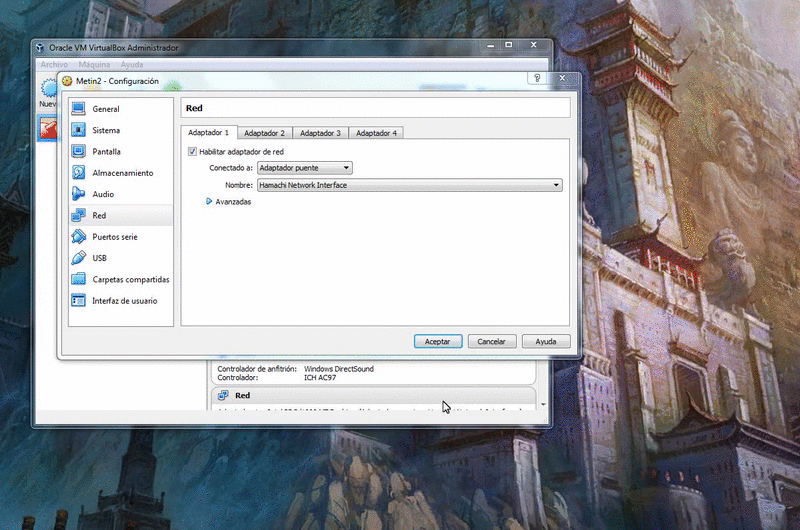Image resolution: width=800 pixels, height=530 pixels.
Task: Click the VirtualBox Administrador window logo
Action: 40,48
